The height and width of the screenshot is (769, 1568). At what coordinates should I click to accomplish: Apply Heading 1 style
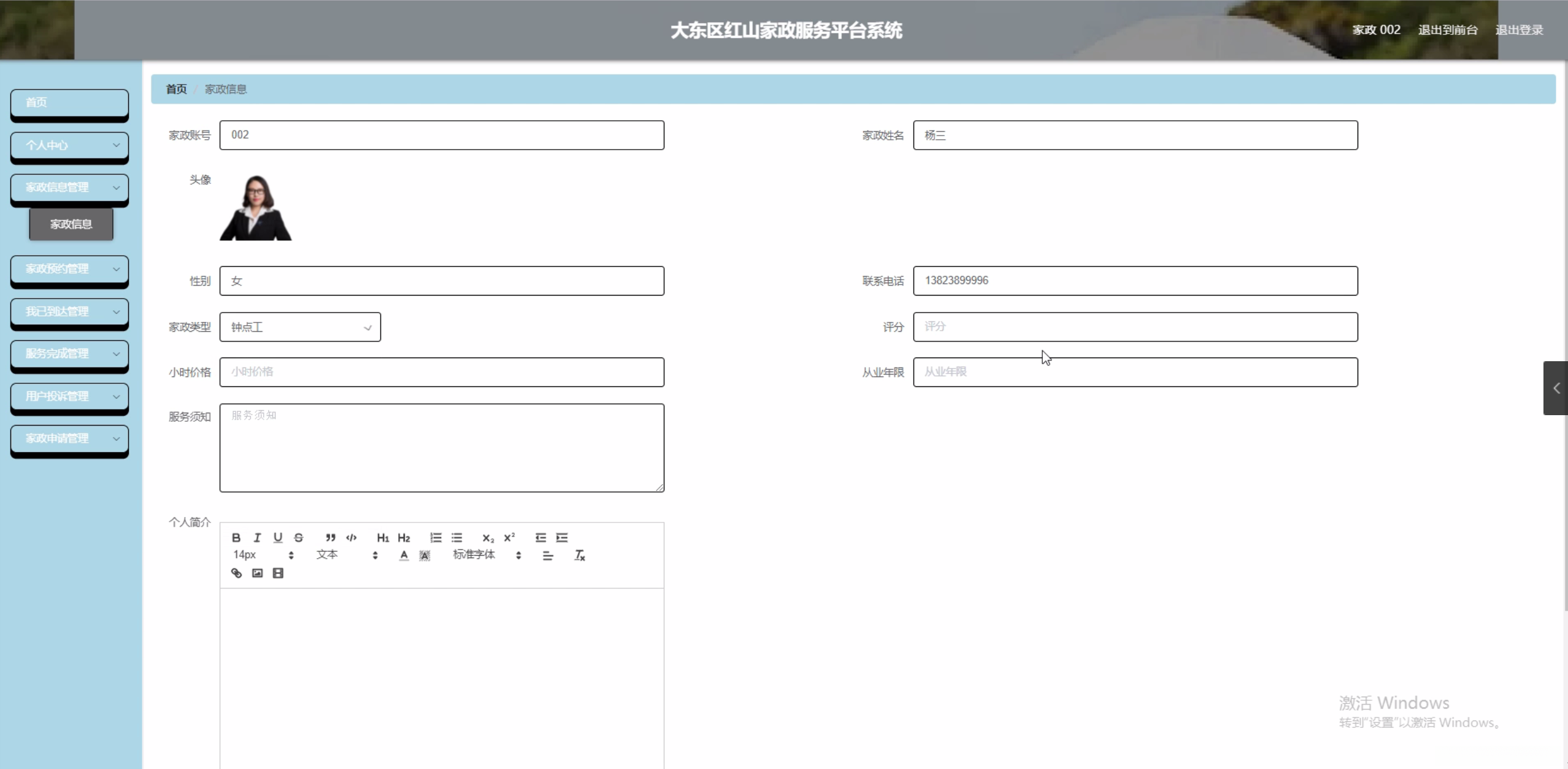[x=383, y=538]
